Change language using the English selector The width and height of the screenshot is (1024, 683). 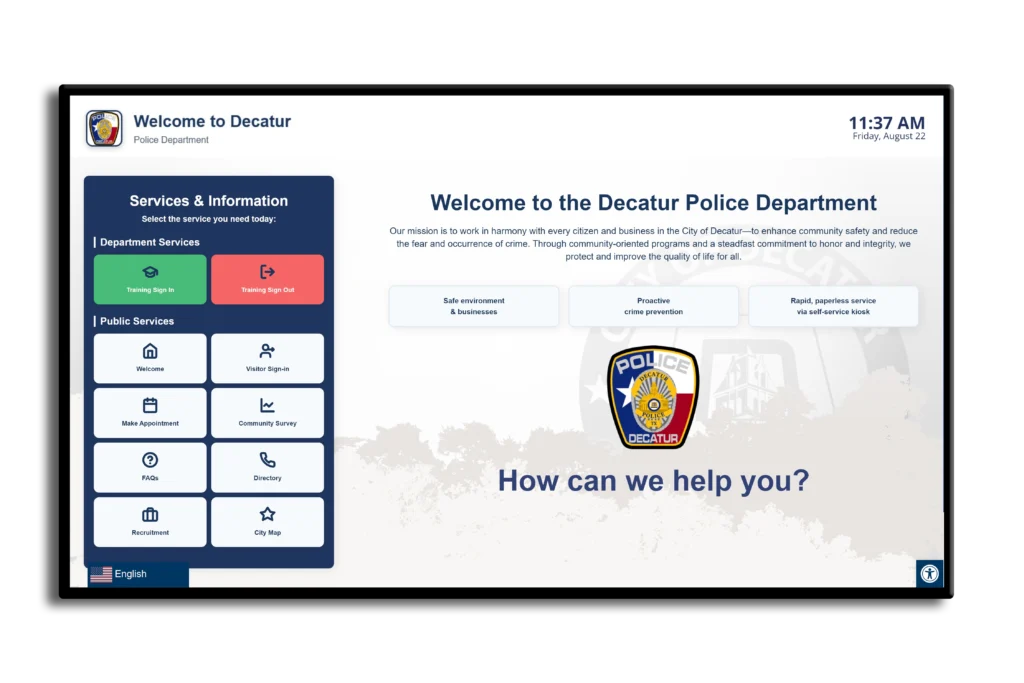[138, 574]
